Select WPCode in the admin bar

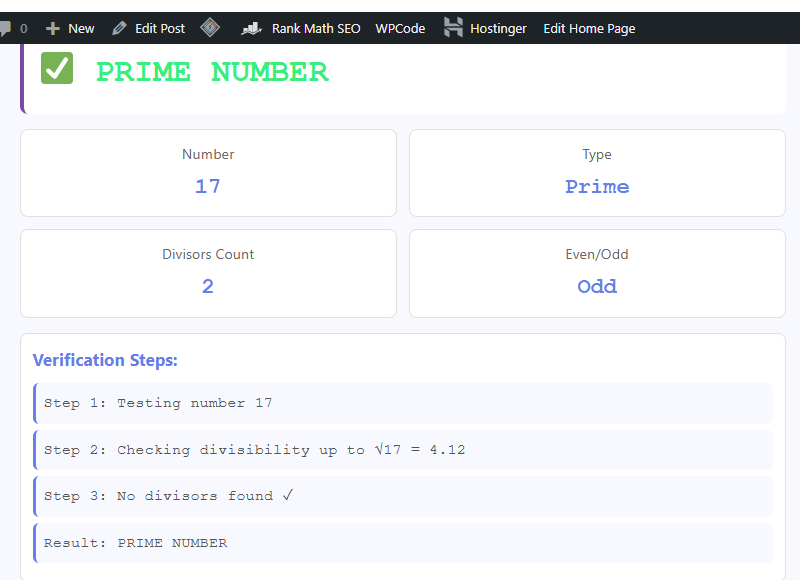pos(400,28)
